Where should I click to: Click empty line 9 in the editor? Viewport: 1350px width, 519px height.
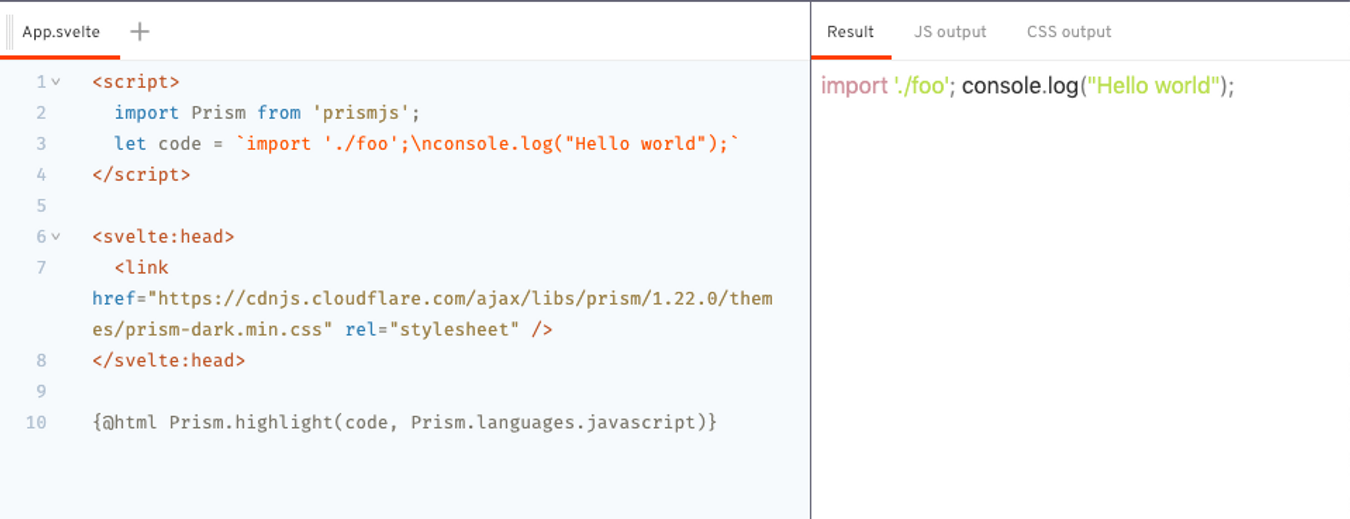[x=432, y=392]
